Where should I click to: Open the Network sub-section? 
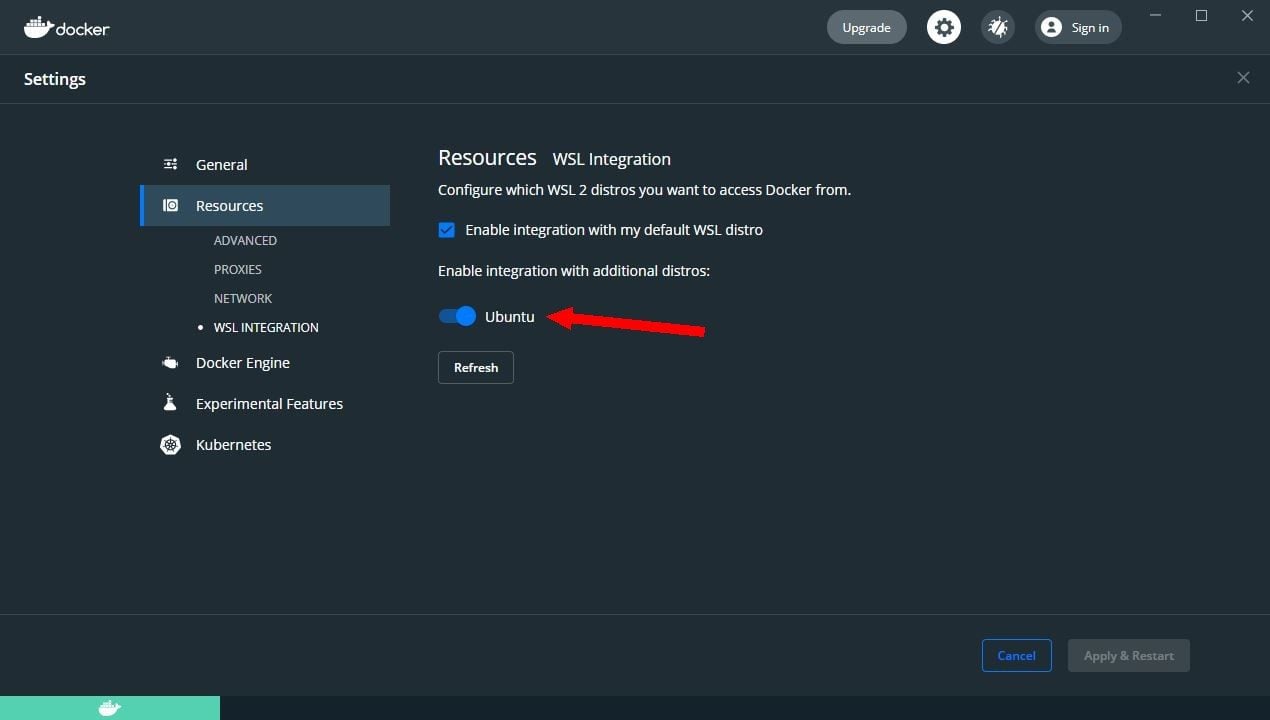tap(243, 298)
